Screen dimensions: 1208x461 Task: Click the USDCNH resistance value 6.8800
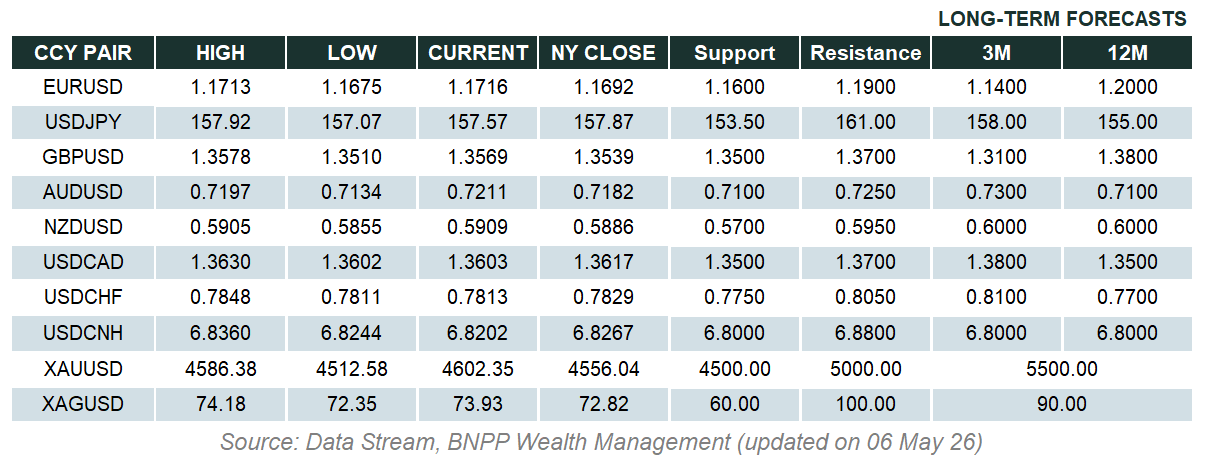[865, 334]
